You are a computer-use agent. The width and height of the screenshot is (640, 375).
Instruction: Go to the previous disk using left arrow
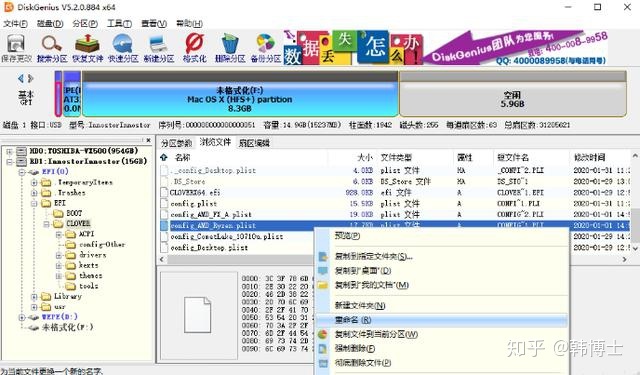coord(21,78)
